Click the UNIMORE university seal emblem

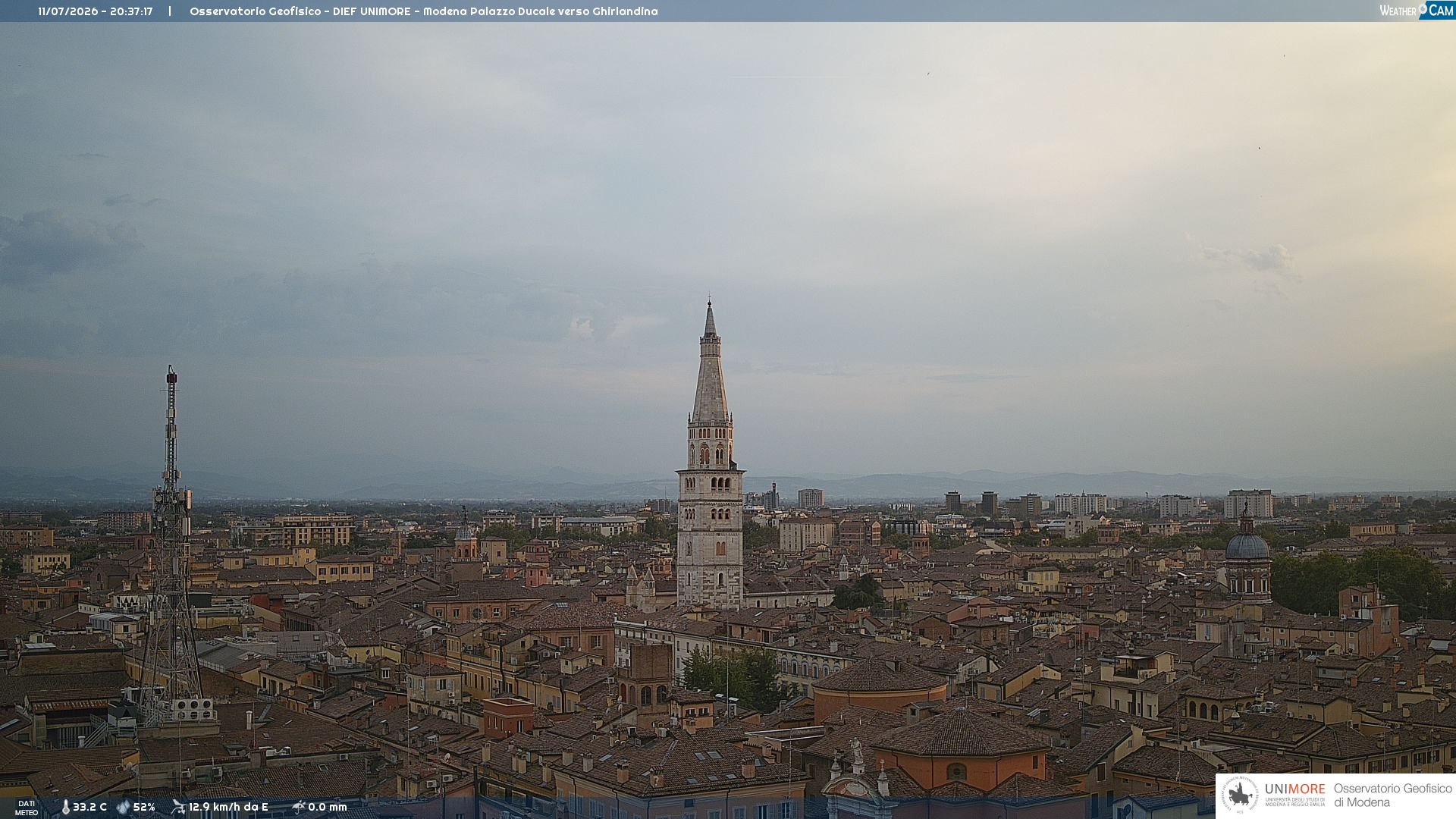tap(1240, 795)
